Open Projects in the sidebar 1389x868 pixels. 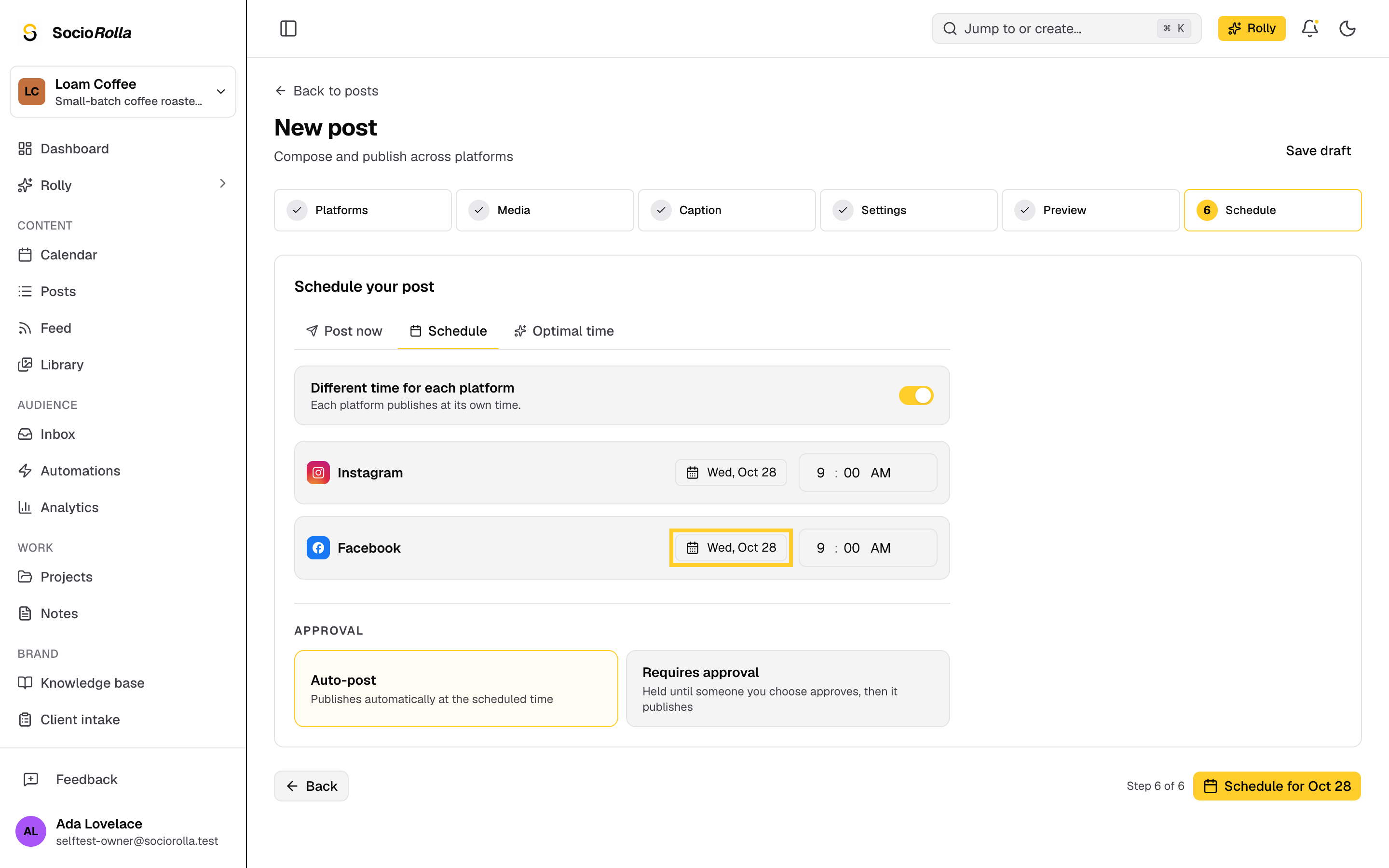pos(123,577)
